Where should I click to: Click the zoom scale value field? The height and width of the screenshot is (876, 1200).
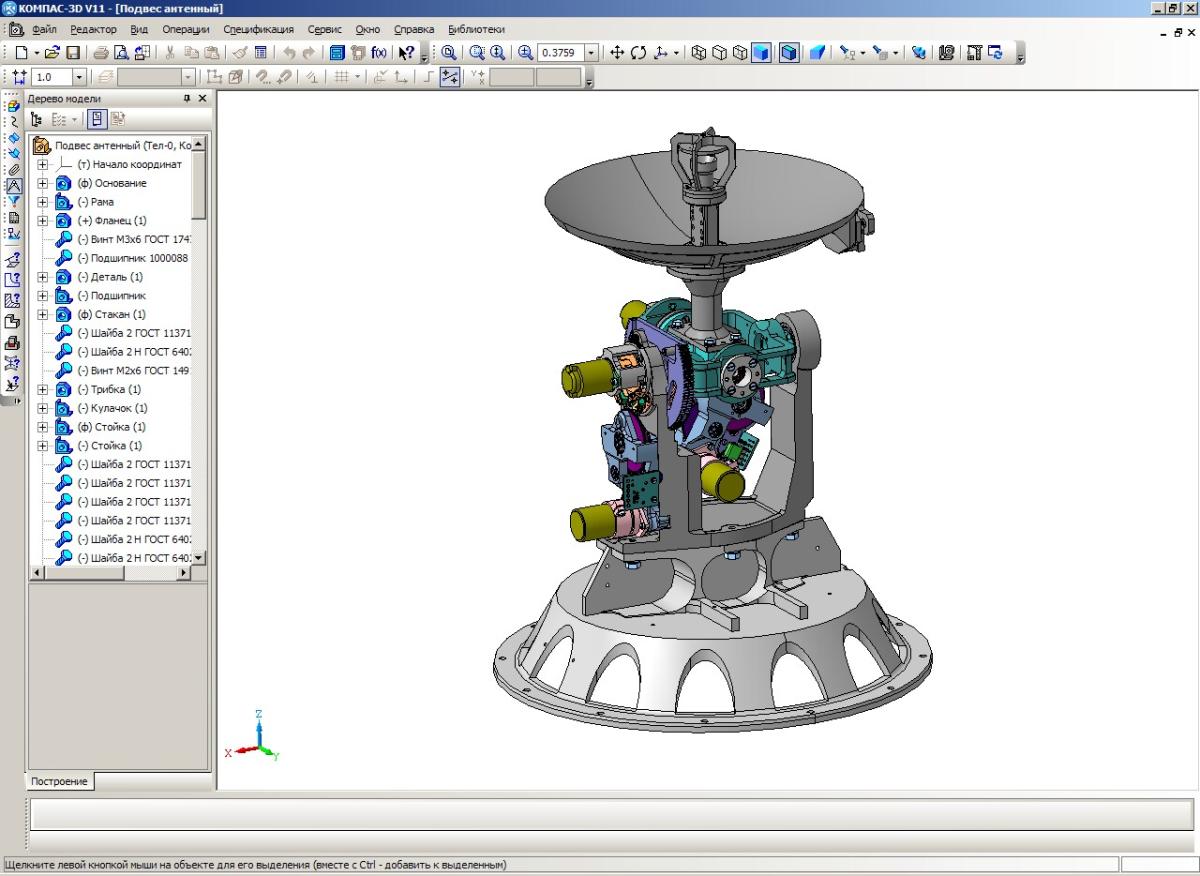point(559,53)
